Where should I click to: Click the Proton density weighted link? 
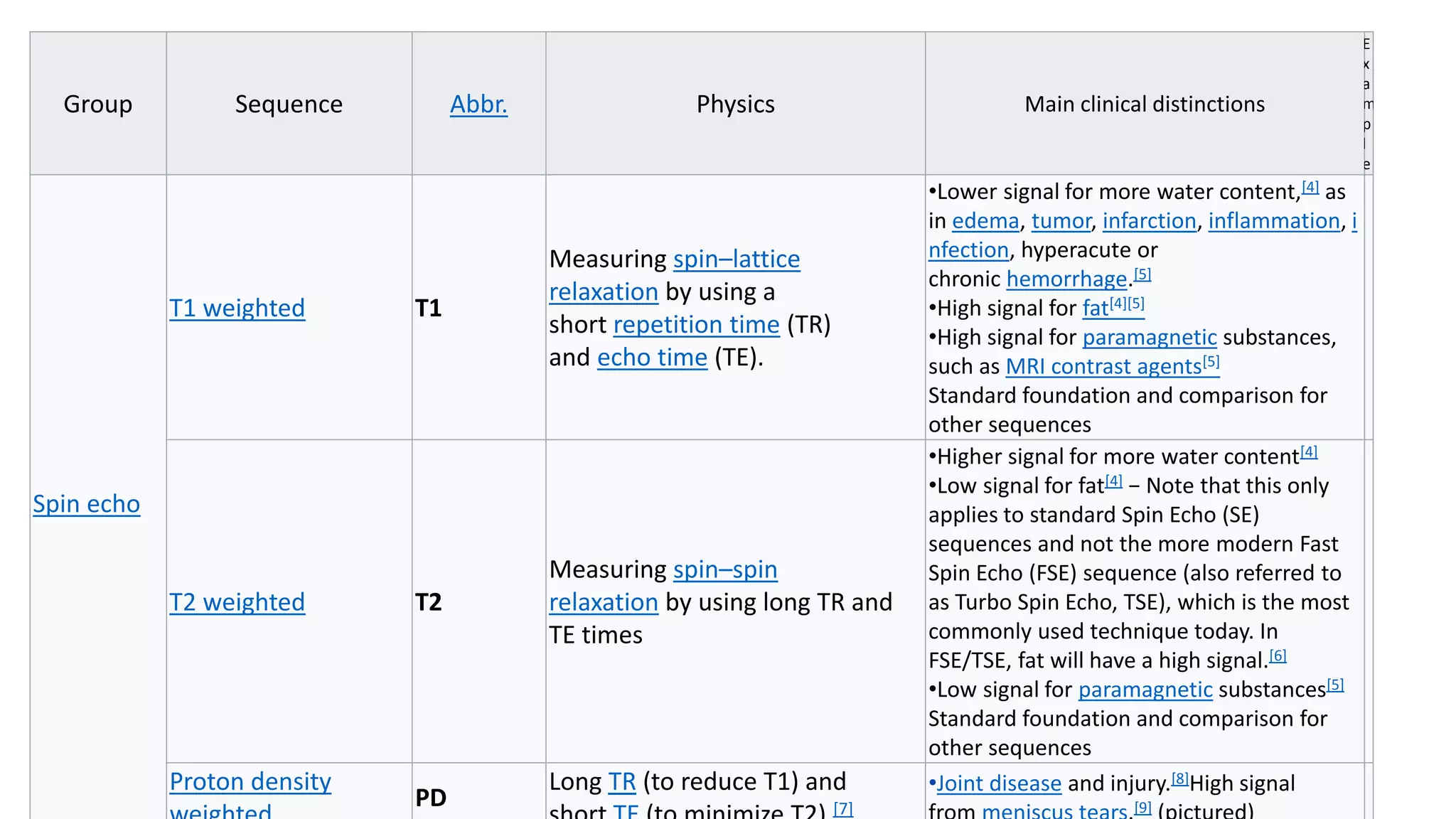(250, 782)
